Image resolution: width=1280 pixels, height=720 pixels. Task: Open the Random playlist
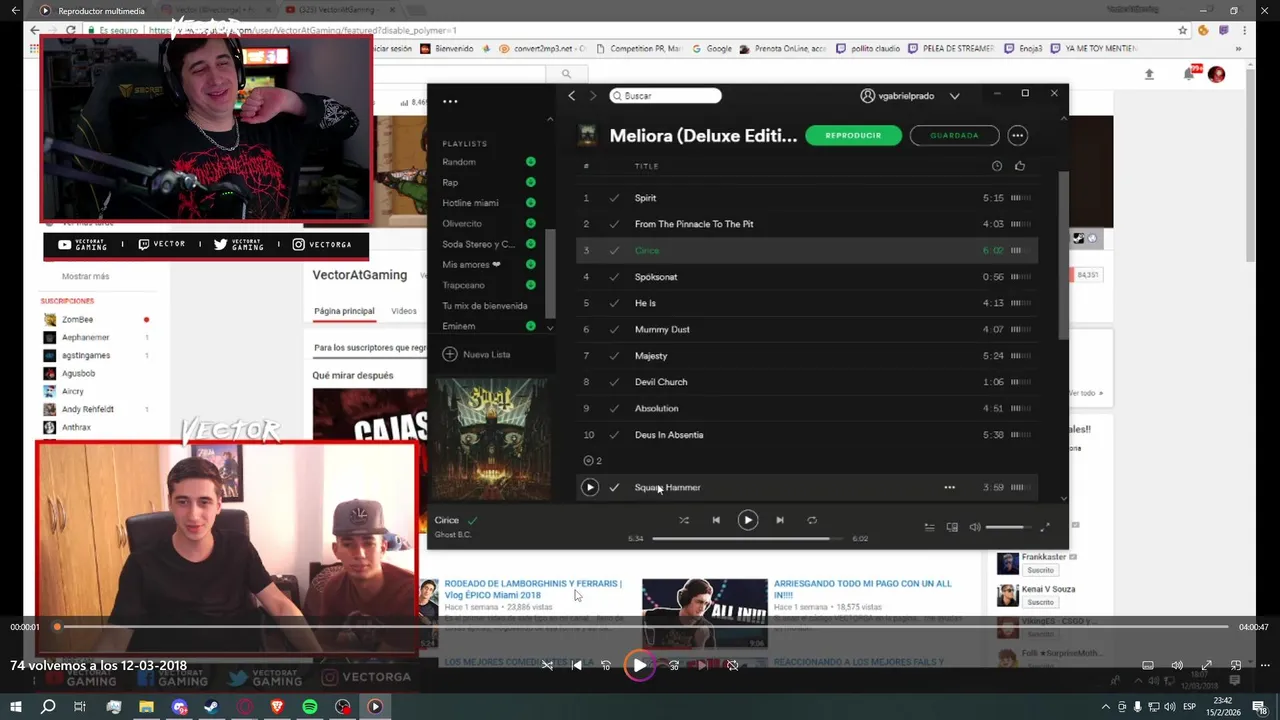click(x=459, y=162)
